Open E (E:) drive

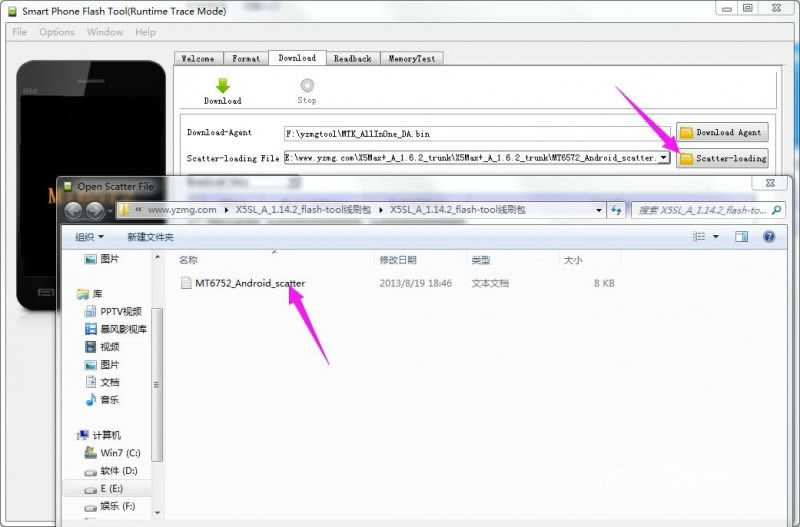click(111, 488)
